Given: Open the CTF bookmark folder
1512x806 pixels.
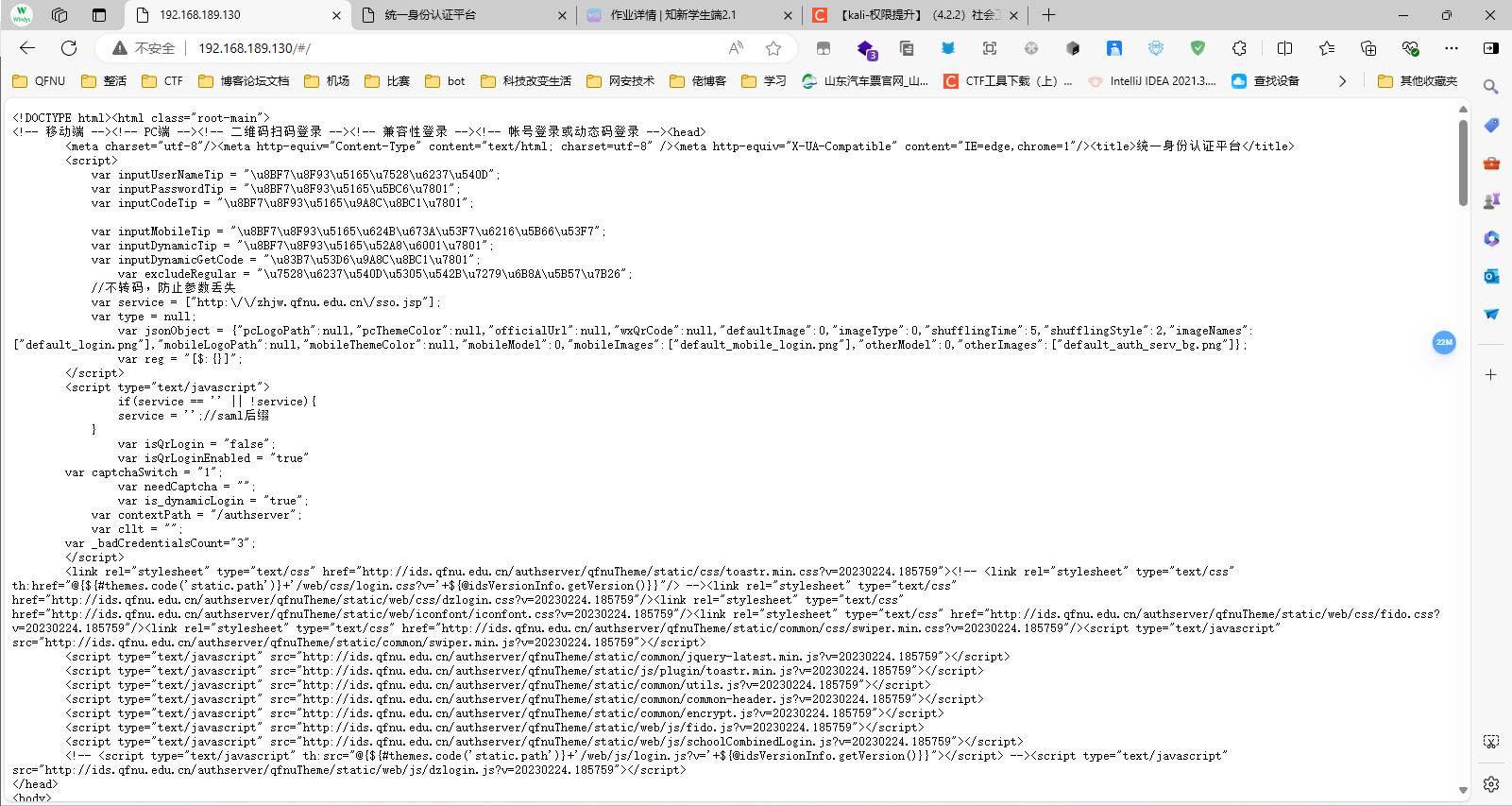Looking at the screenshot, I should pyautogui.click(x=162, y=81).
